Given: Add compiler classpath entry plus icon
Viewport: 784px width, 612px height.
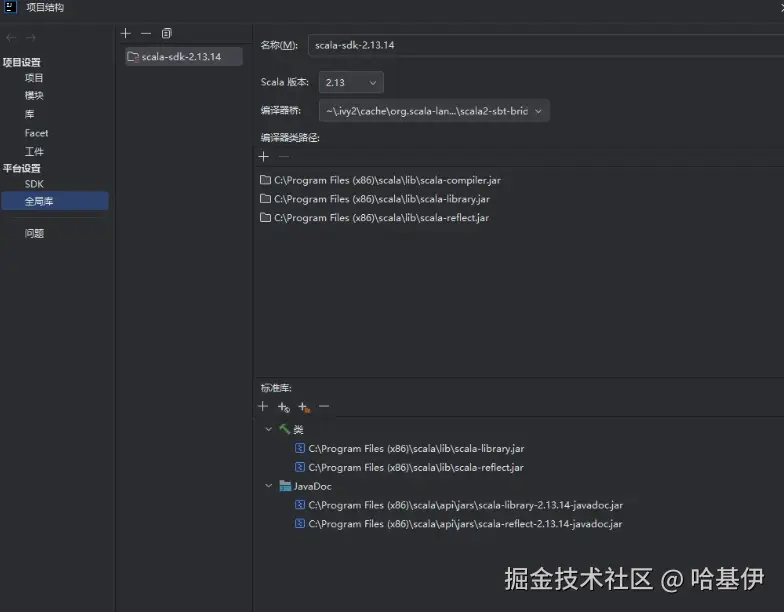Looking at the screenshot, I should coord(264,157).
